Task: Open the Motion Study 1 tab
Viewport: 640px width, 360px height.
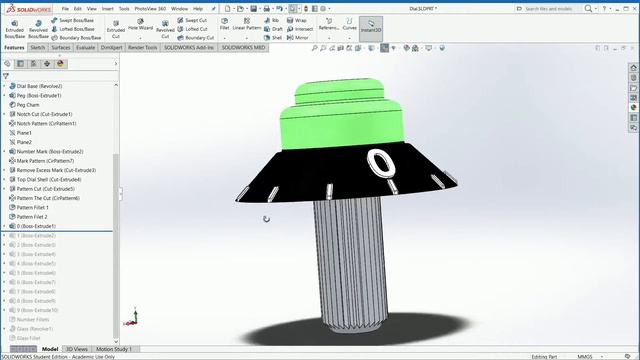Action: 114,349
